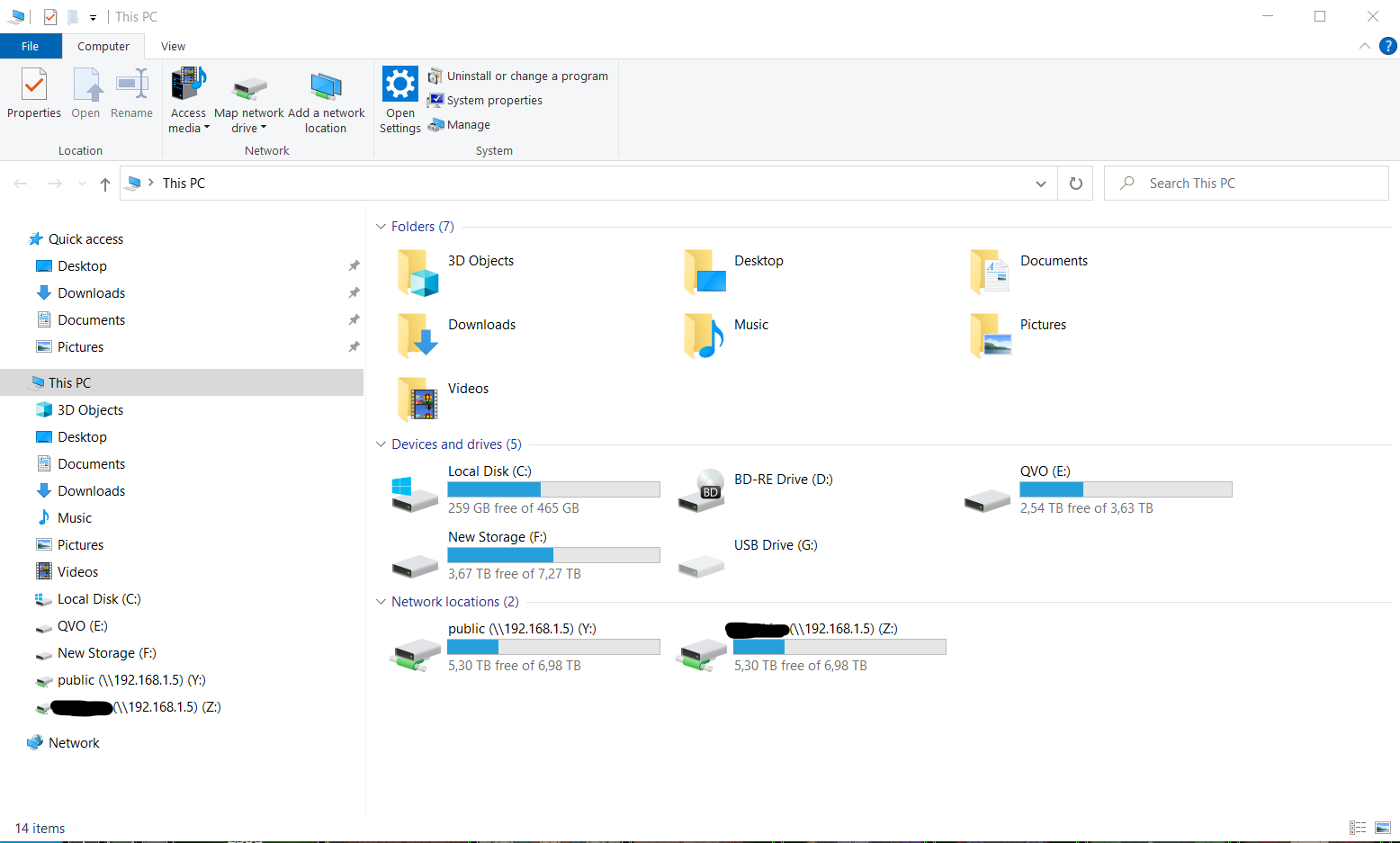Click the Search This PC field
1400x843 pixels.
click(x=1246, y=184)
